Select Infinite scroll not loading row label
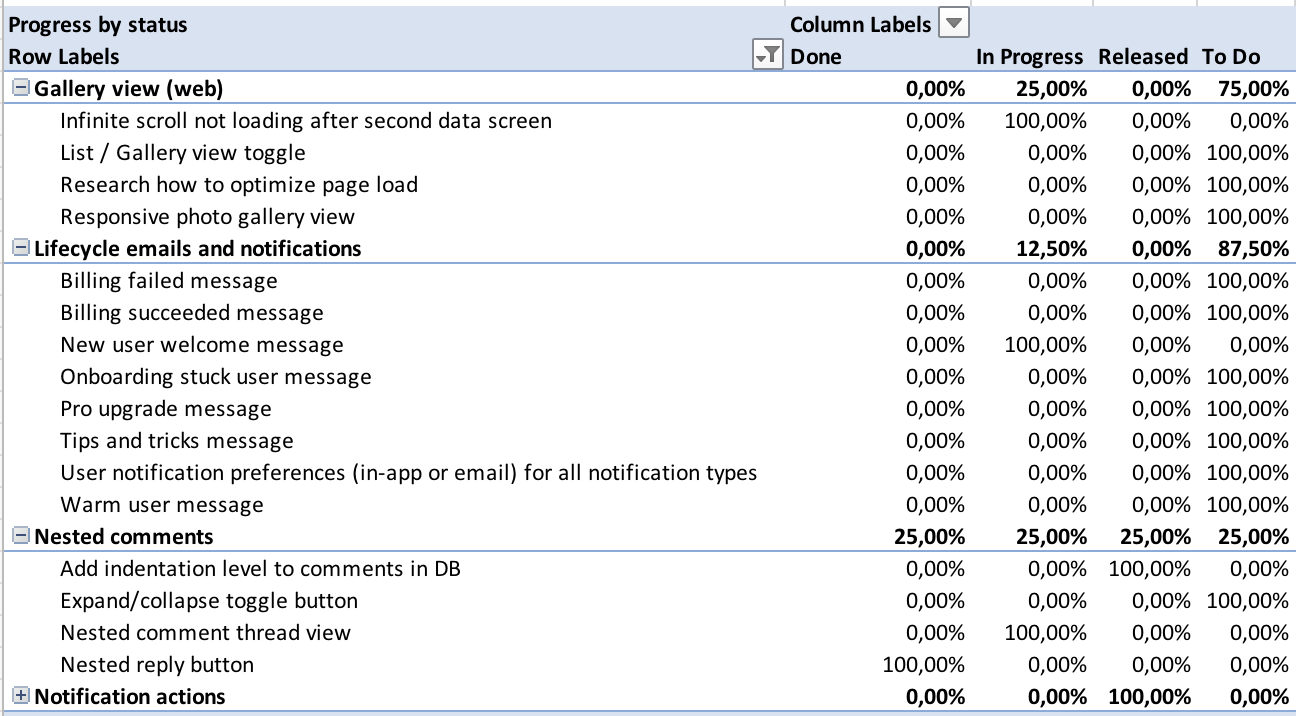Viewport: 1296px width, 716px height. coord(306,121)
